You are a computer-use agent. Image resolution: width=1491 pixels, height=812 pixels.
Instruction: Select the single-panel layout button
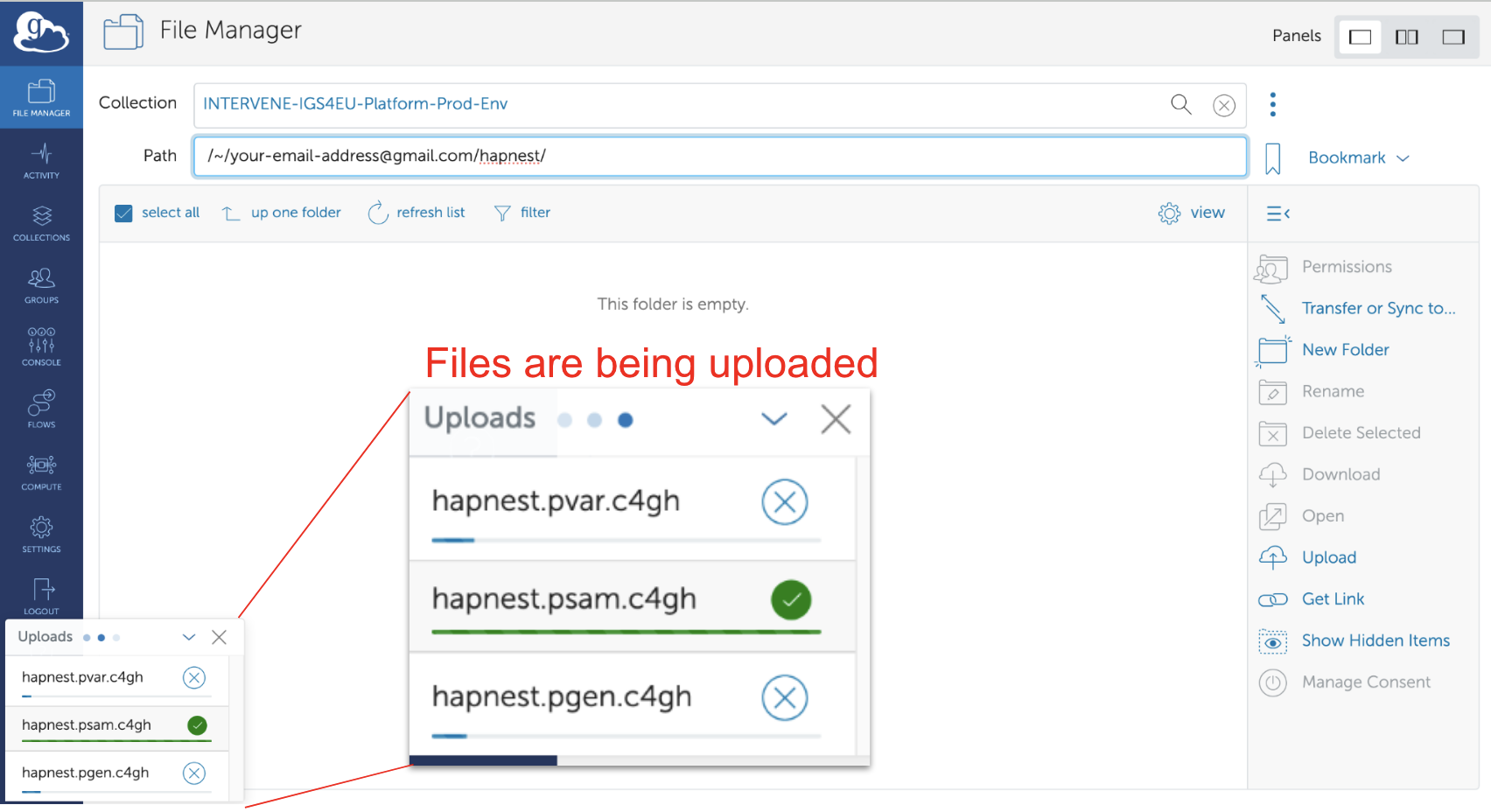1360,37
